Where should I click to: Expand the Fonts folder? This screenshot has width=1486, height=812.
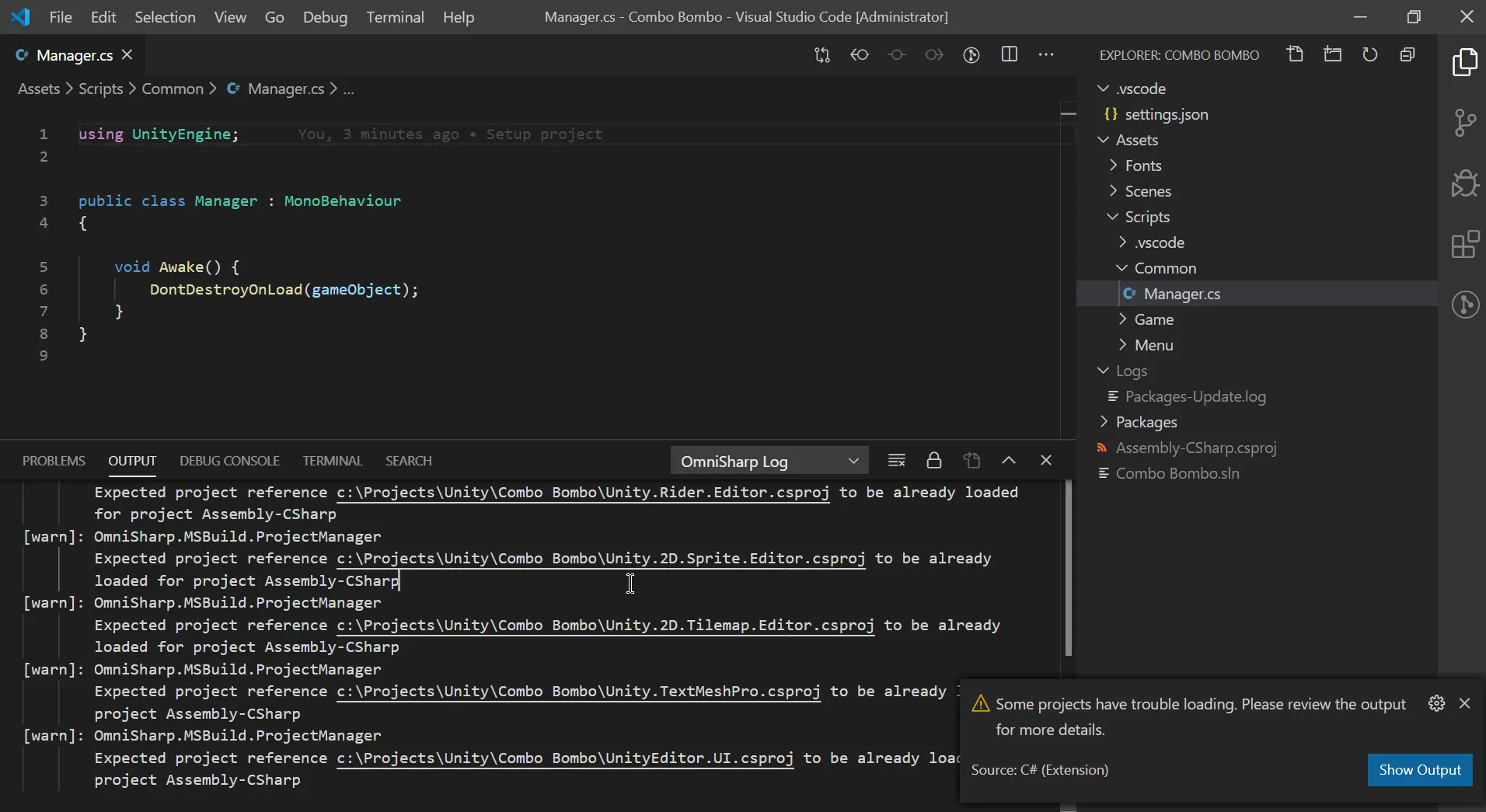1142,166
